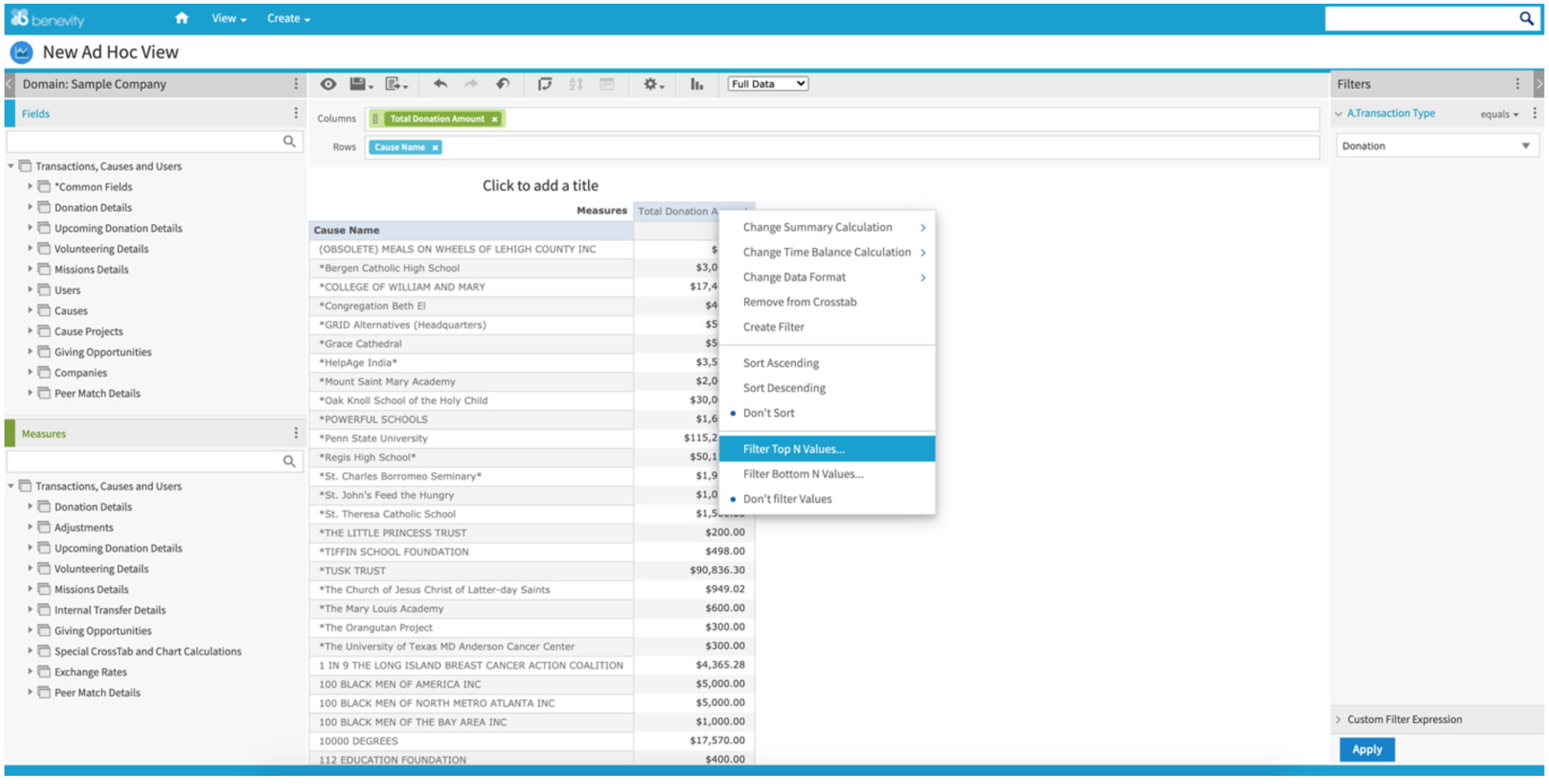The image size is (1549, 784).
Task: Open the gear options menu
Action: point(653,84)
